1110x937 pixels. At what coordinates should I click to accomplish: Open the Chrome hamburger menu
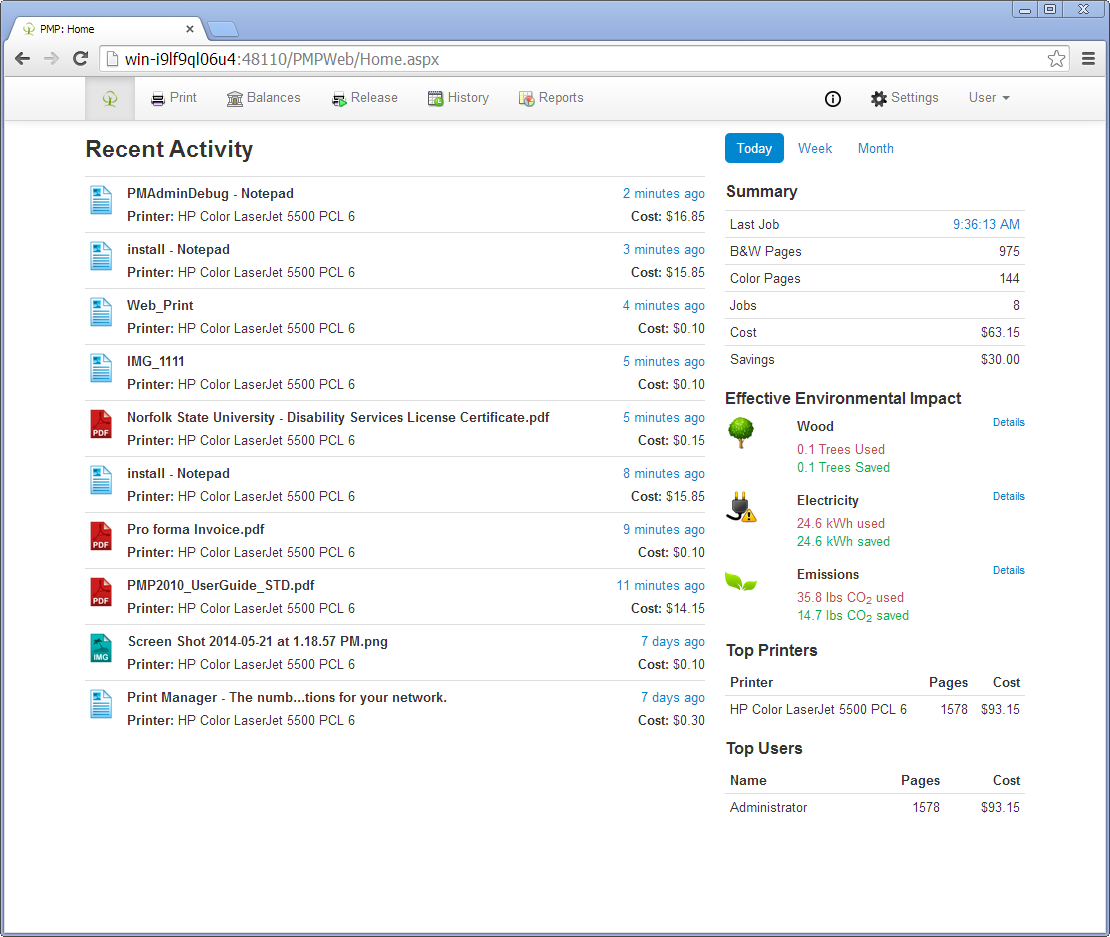(x=1089, y=59)
